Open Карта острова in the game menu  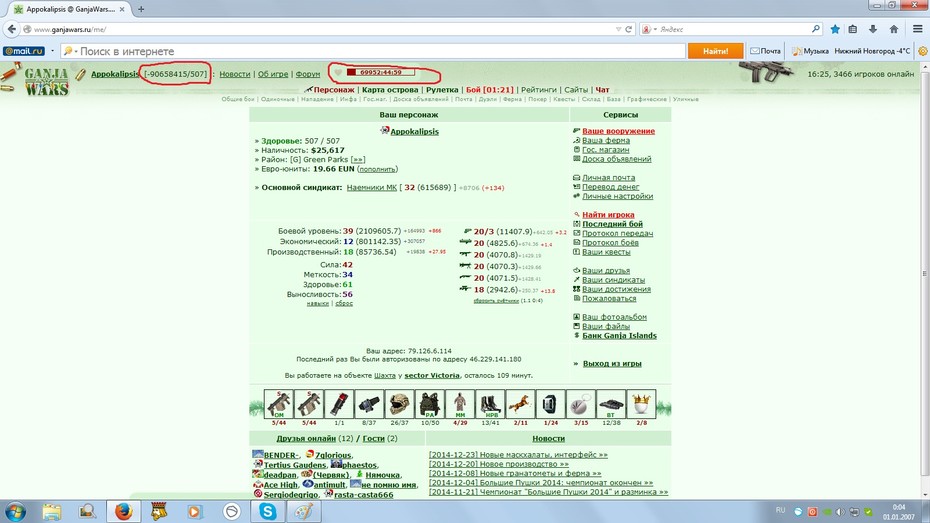coord(390,90)
